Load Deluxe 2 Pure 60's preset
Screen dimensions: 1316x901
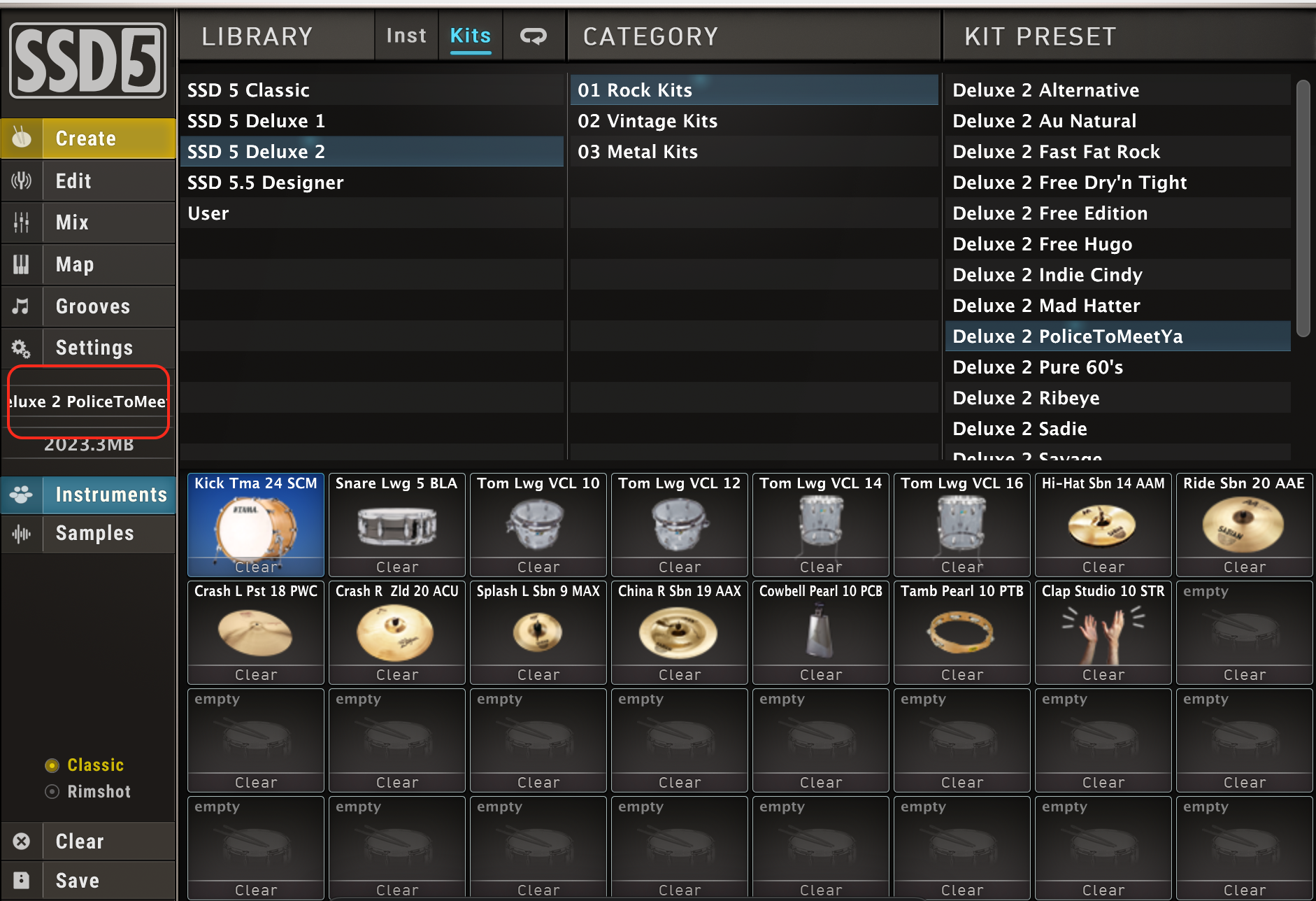1118,367
